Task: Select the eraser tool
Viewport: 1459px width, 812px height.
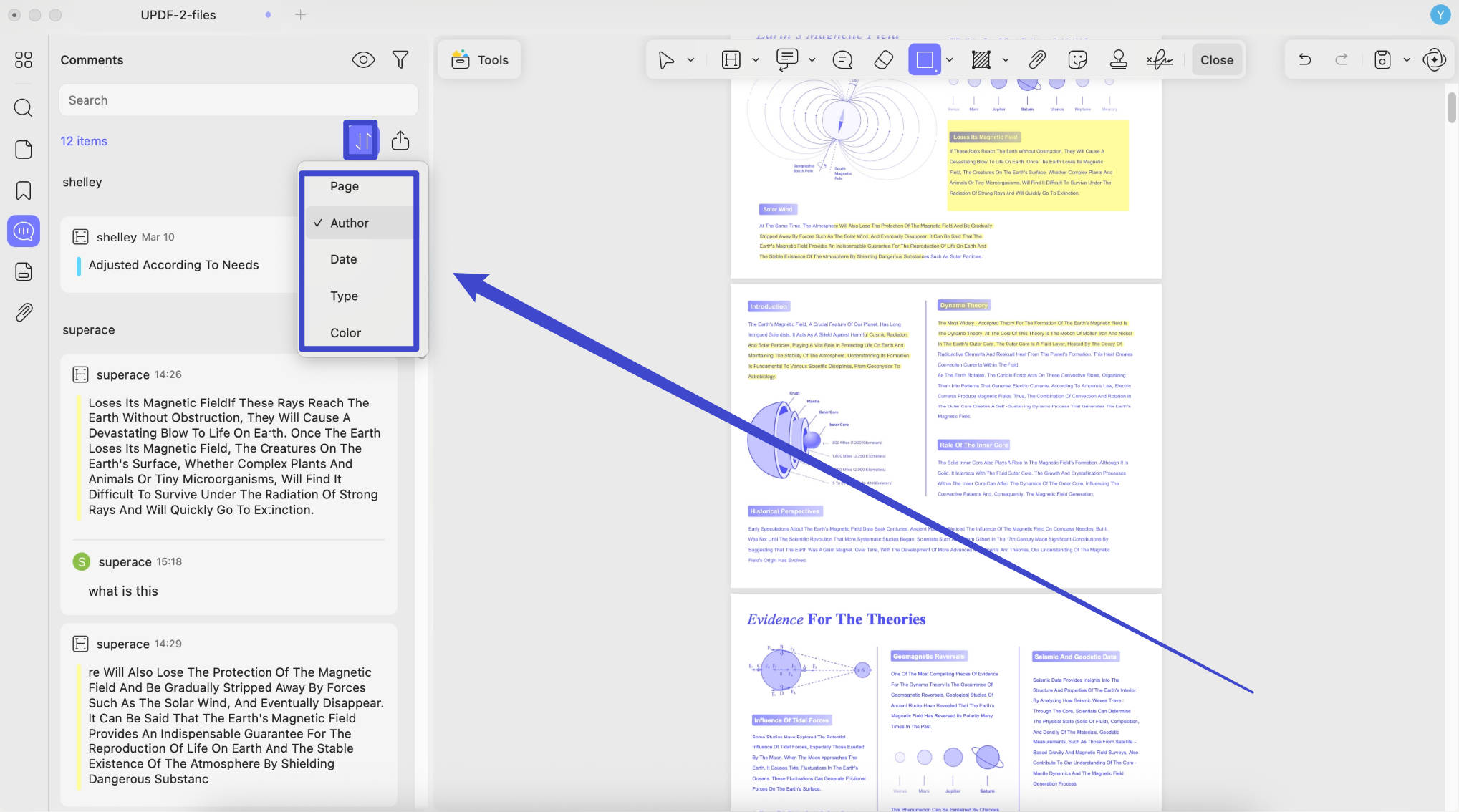Action: point(884,60)
